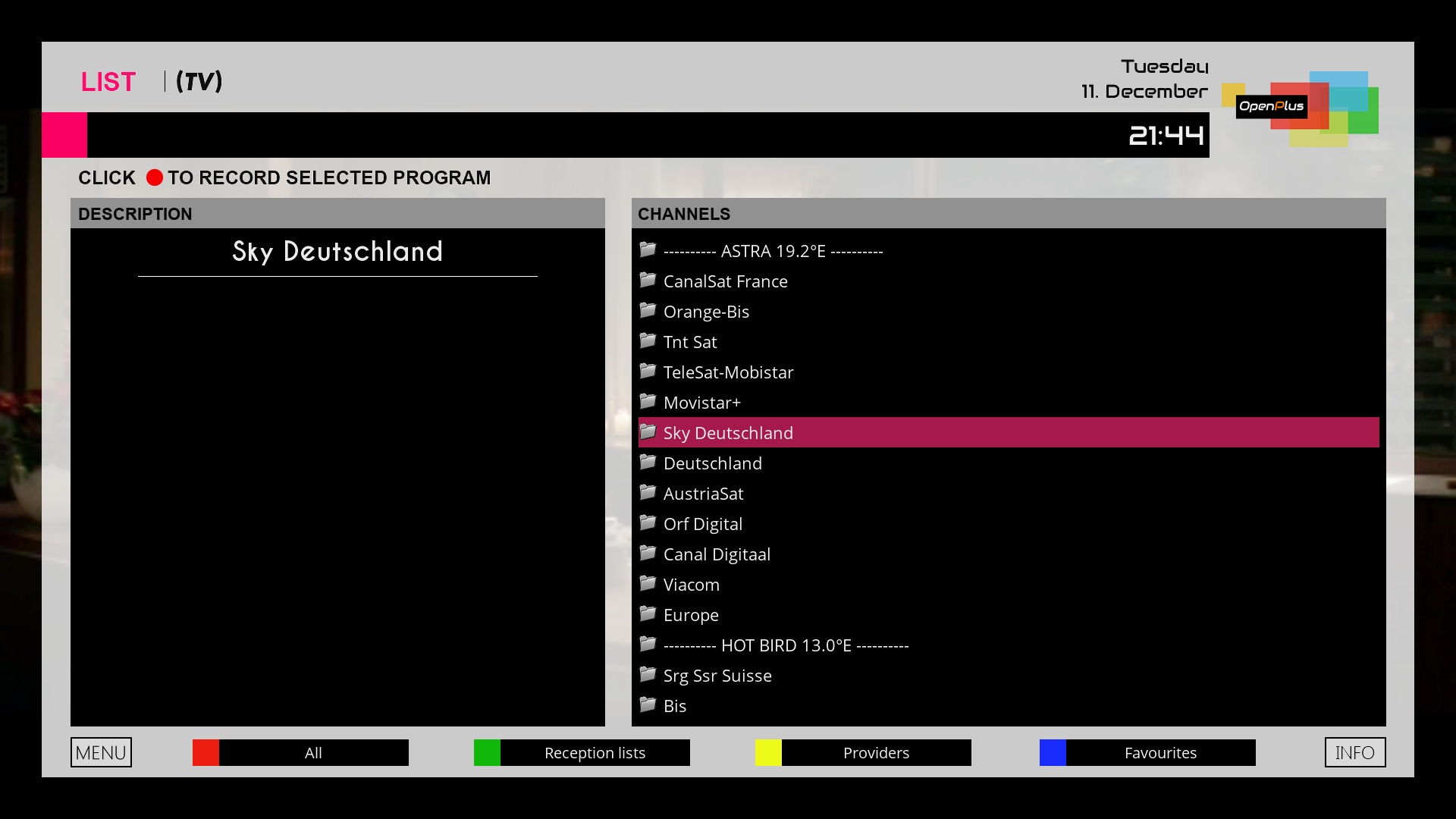Click the red record dot icon
Viewport: 1456px width, 819px height.
pos(155,177)
